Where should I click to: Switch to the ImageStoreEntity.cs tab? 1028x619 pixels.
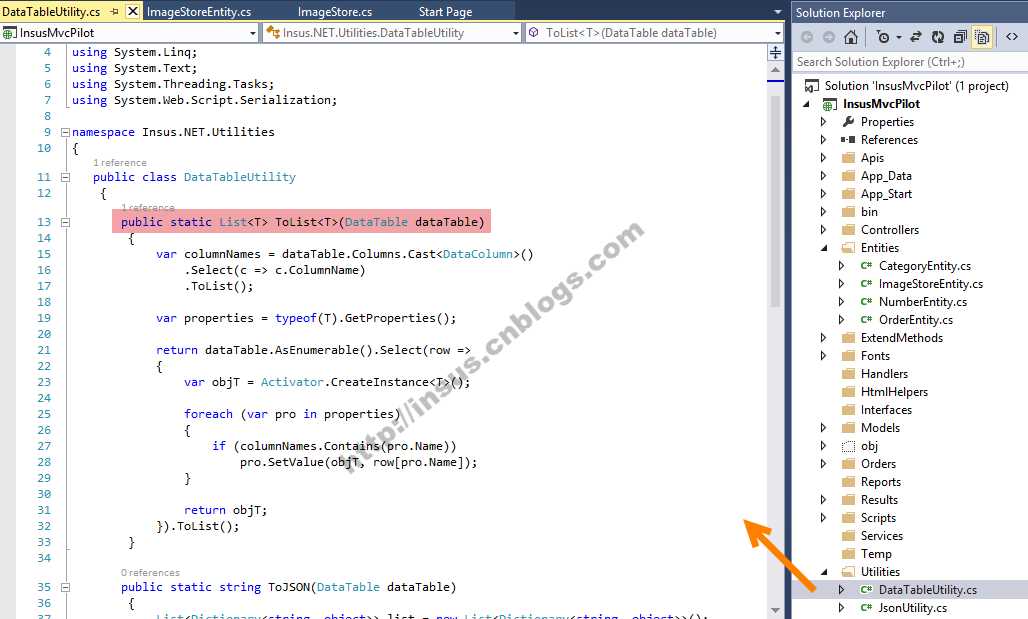tap(199, 12)
